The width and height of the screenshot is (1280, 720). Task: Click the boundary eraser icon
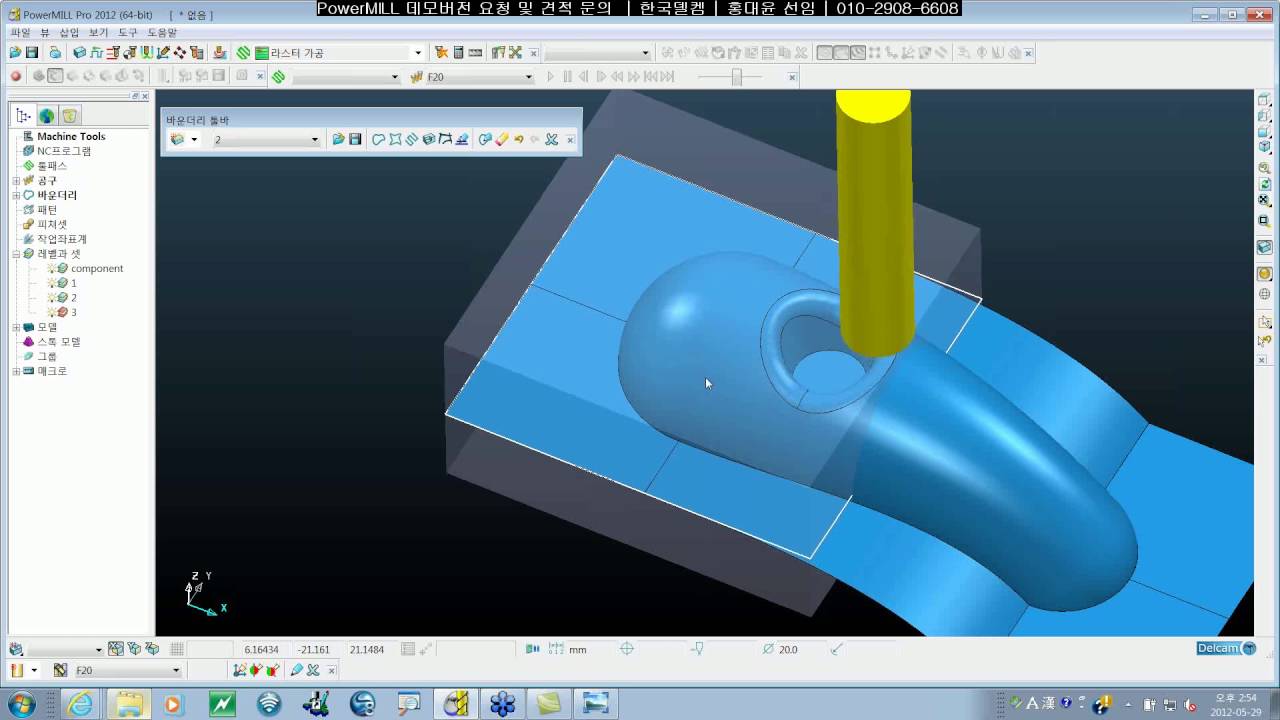click(502, 139)
